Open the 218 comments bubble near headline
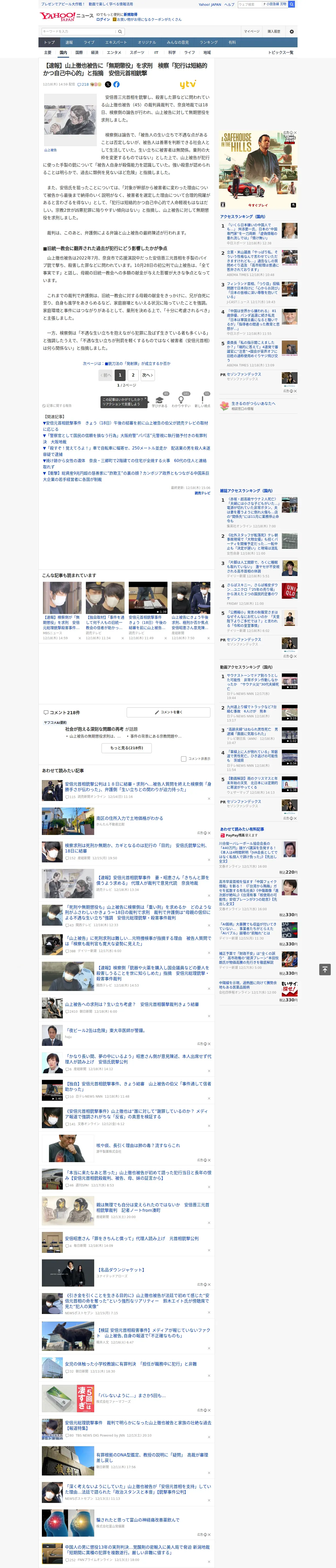This screenshot has width=336, height=1568. pos(83,85)
